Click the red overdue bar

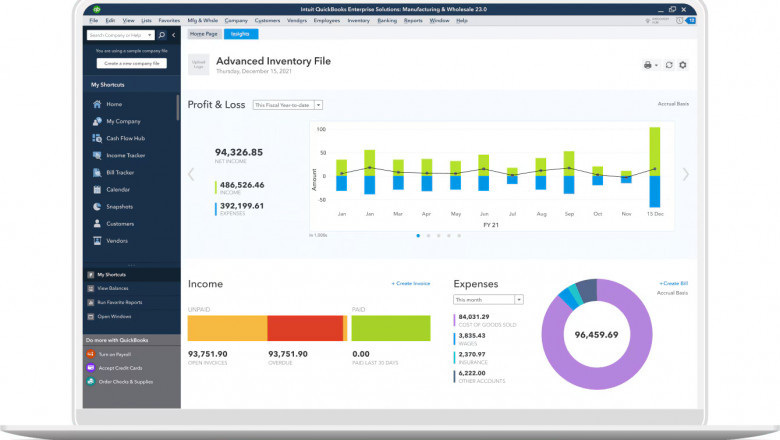coord(305,328)
